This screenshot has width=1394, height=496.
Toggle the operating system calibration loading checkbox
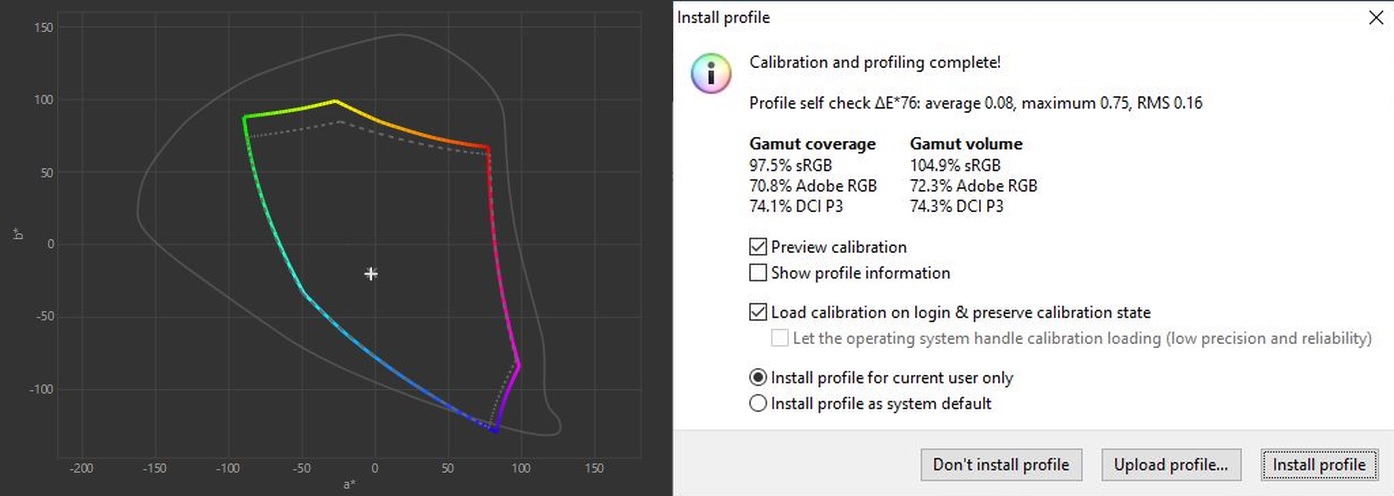click(780, 338)
